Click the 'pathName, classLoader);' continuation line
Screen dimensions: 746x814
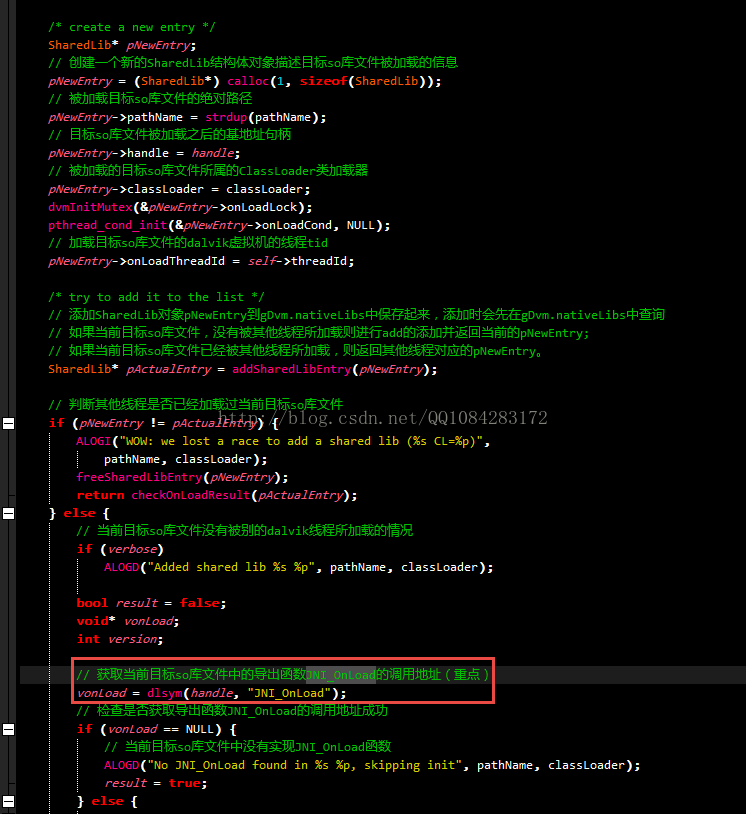point(186,459)
